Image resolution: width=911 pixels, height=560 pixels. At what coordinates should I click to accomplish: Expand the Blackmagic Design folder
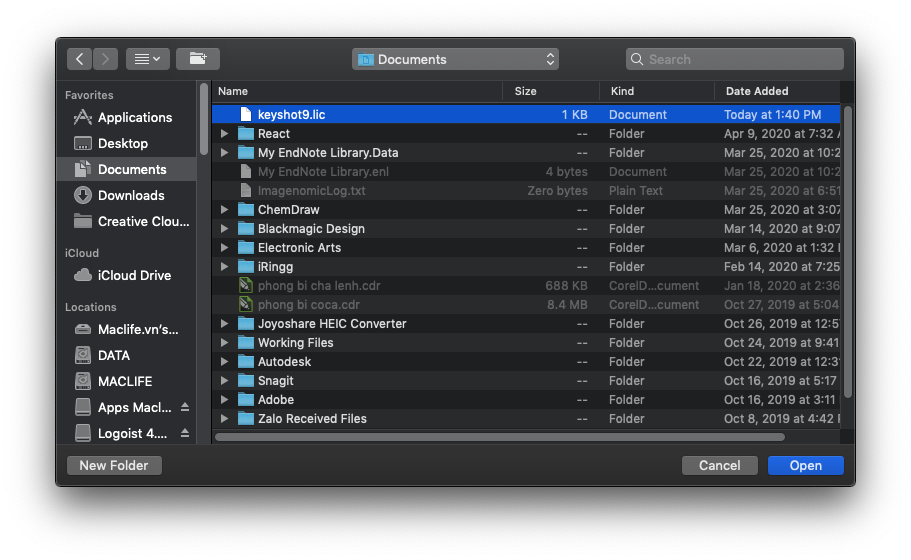point(225,229)
